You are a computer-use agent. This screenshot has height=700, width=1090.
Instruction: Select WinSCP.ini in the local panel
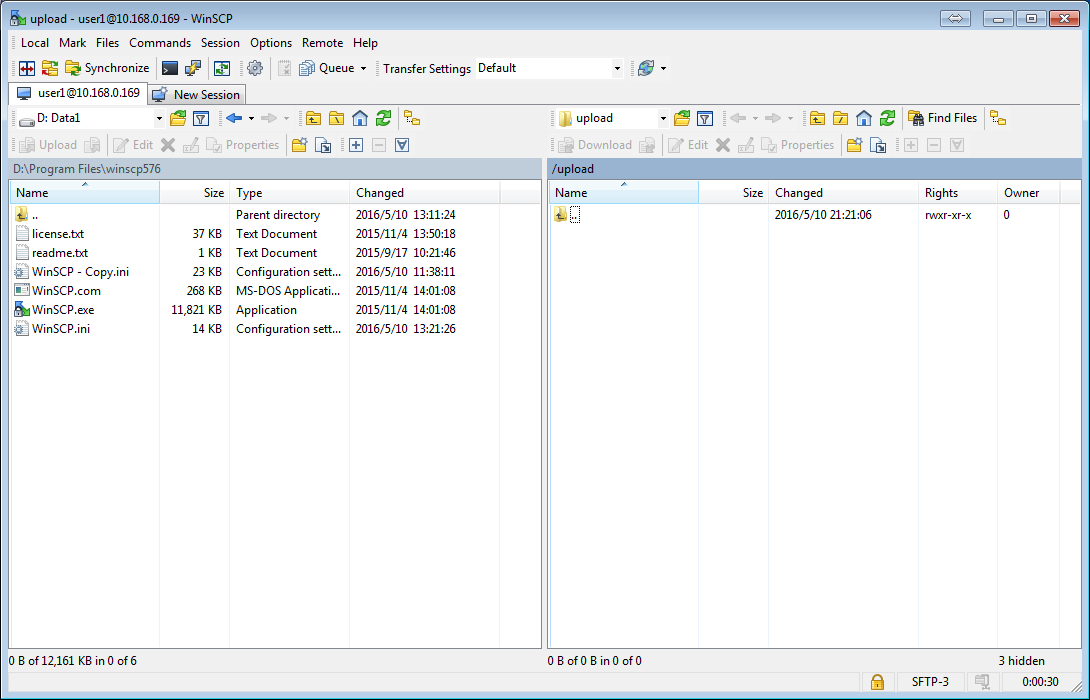pyautogui.click(x=60, y=329)
